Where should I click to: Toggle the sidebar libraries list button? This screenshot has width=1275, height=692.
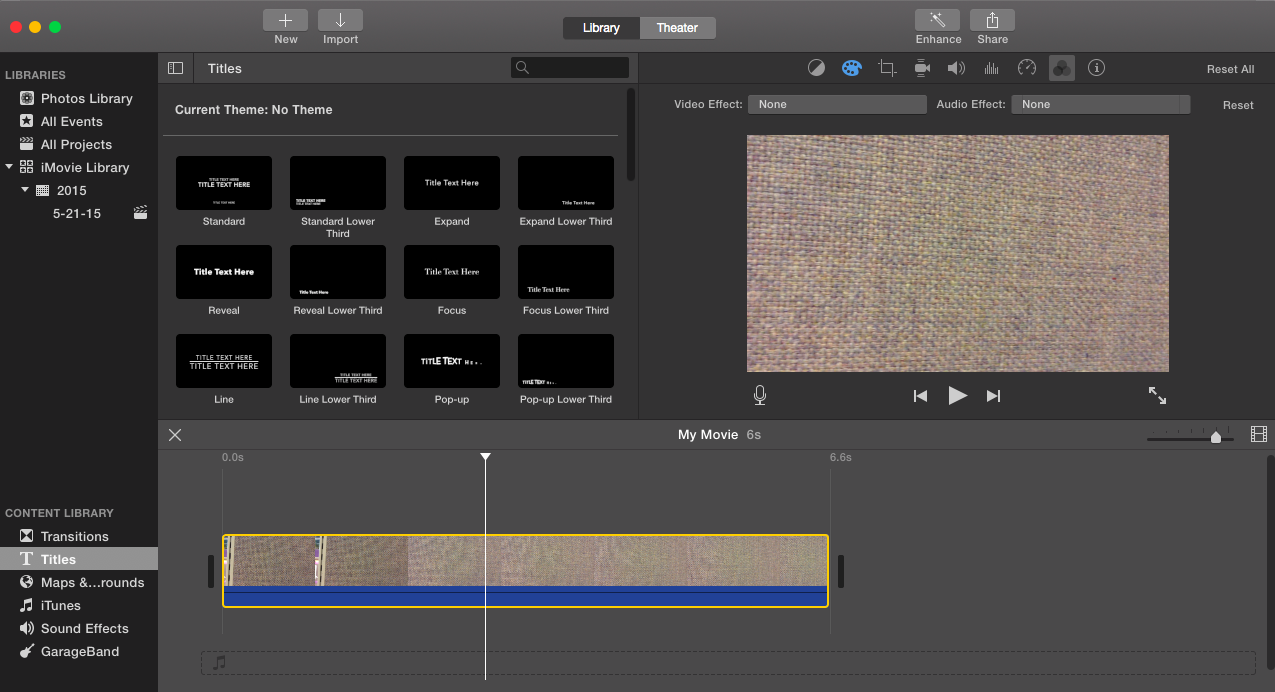point(176,68)
